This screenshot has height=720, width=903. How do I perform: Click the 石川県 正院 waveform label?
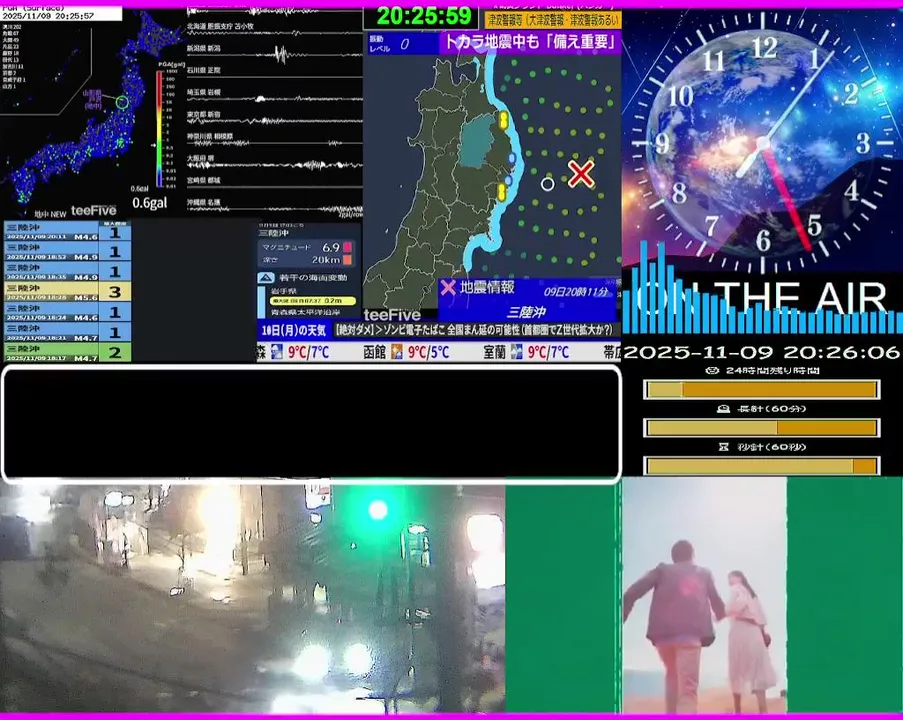pos(204,70)
